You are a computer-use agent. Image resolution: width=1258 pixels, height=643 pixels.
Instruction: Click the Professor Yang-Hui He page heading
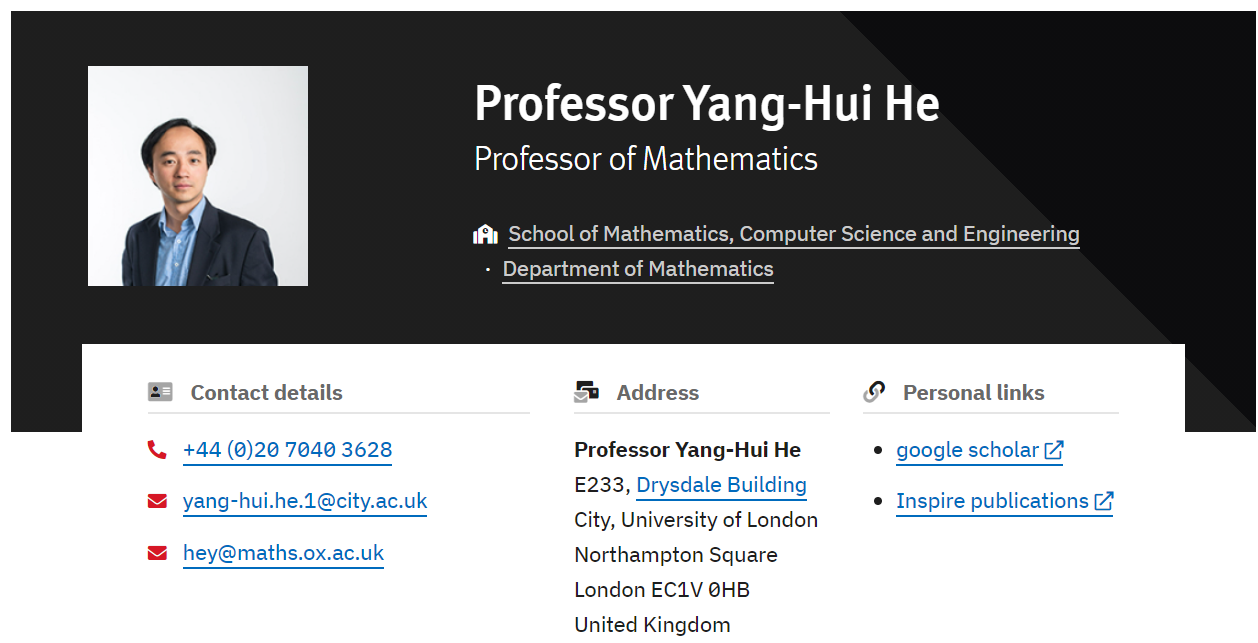click(x=706, y=104)
